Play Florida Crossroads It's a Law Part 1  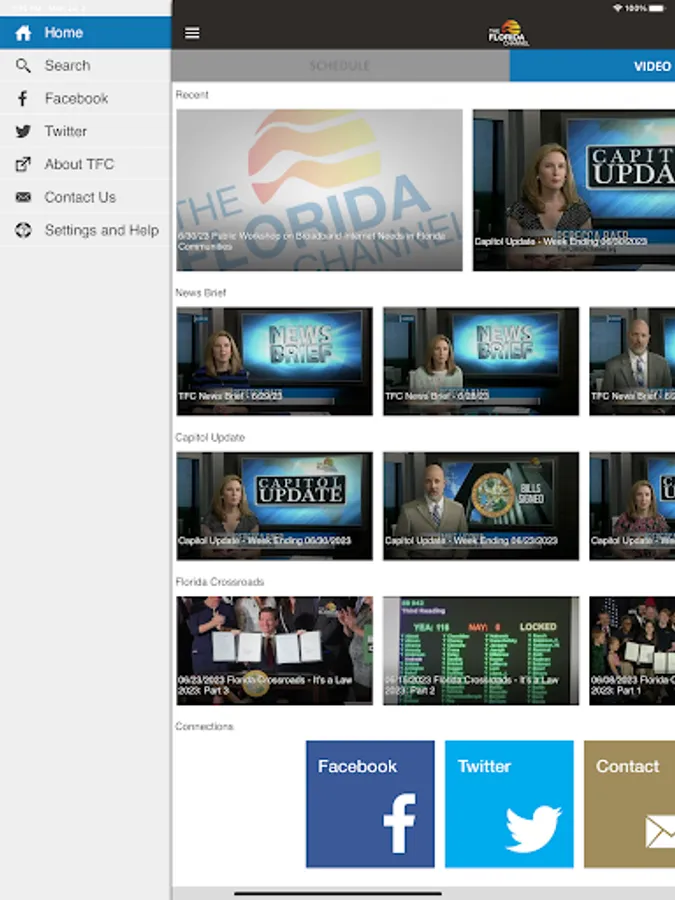coord(633,650)
